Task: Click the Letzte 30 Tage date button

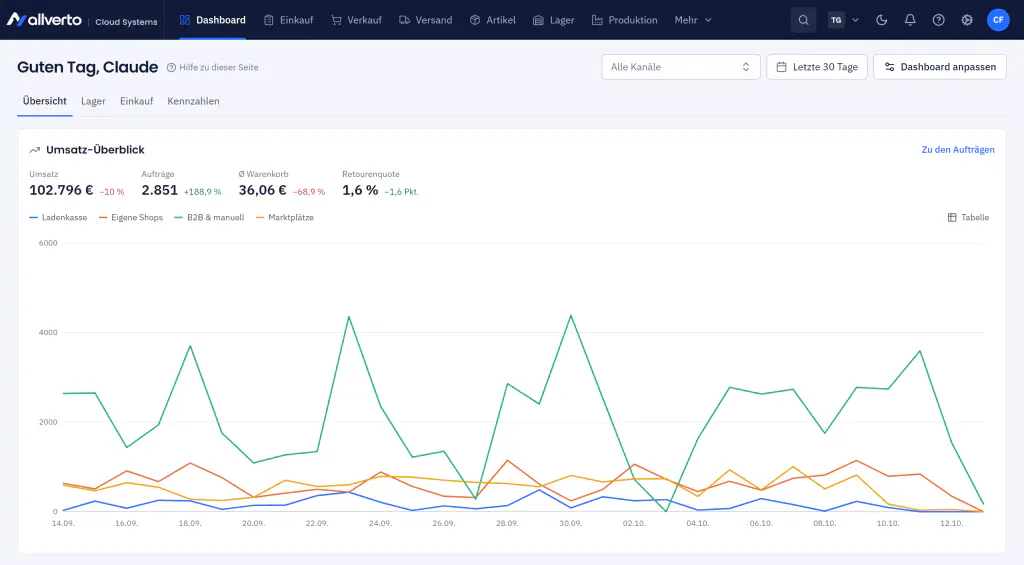Action: [x=816, y=67]
